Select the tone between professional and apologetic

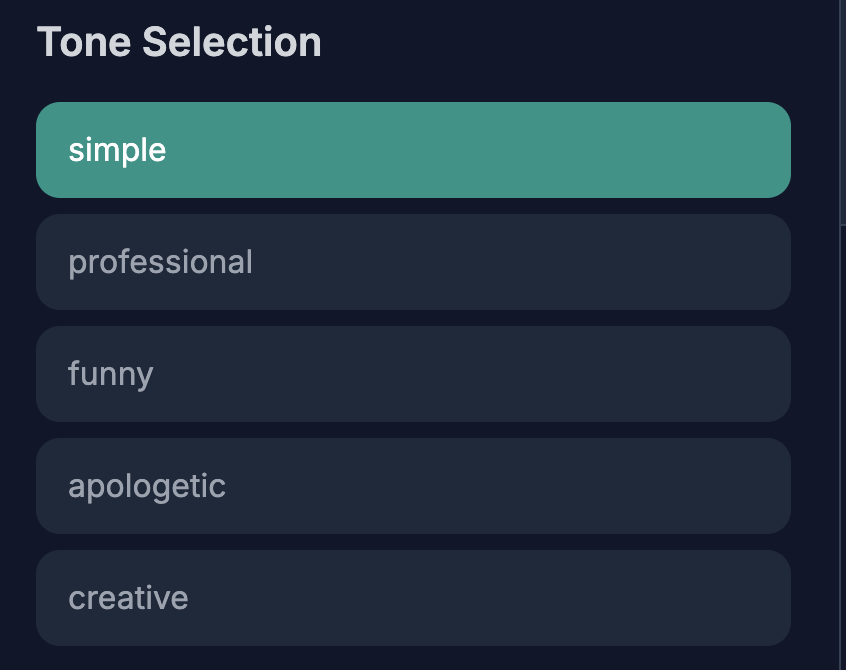413,374
